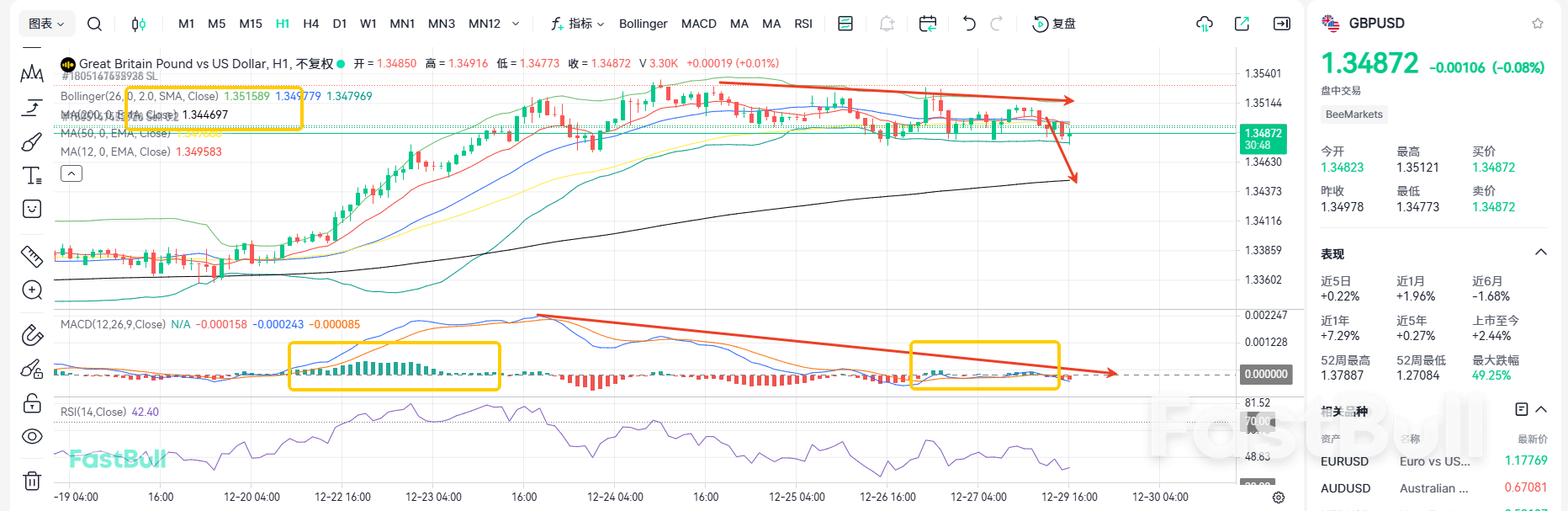Viewport: 1568px width, 511px height.
Task: Expand the 指标 indicators dropdown
Action: click(x=578, y=24)
